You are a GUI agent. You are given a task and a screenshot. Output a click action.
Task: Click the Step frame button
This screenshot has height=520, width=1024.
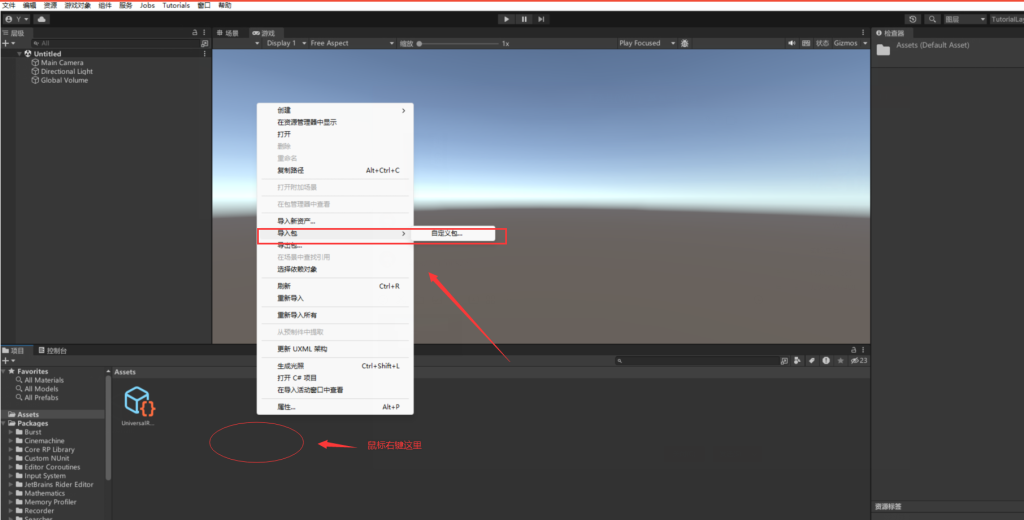(541, 19)
